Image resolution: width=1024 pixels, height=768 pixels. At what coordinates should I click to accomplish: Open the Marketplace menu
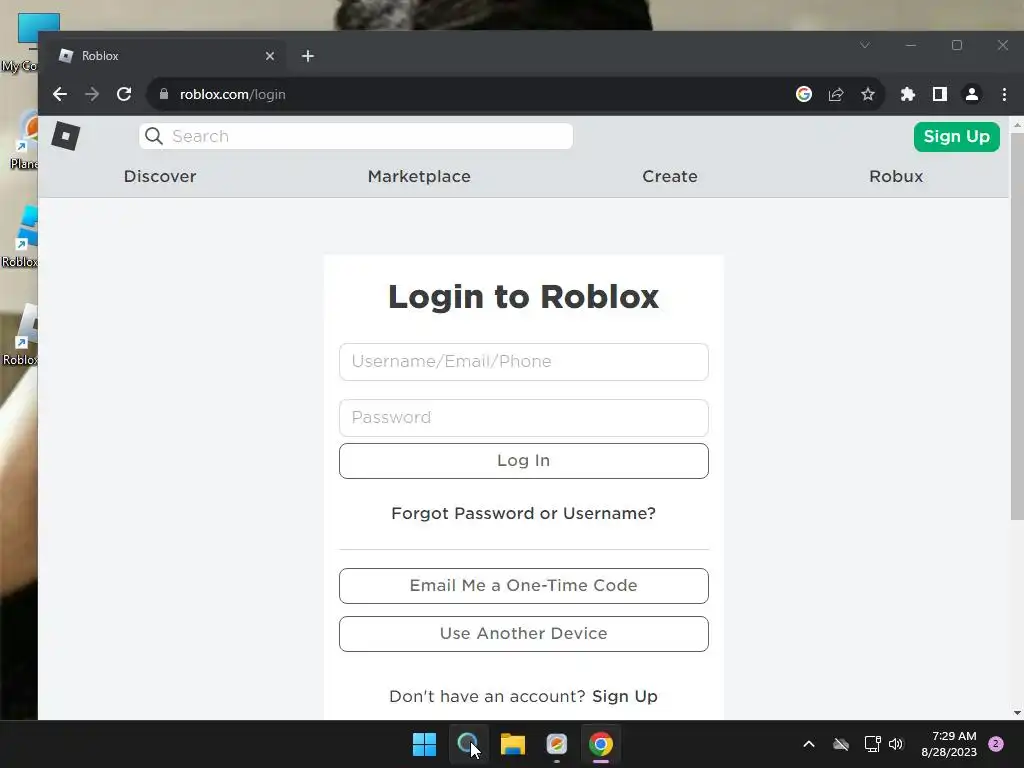[x=419, y=176]
